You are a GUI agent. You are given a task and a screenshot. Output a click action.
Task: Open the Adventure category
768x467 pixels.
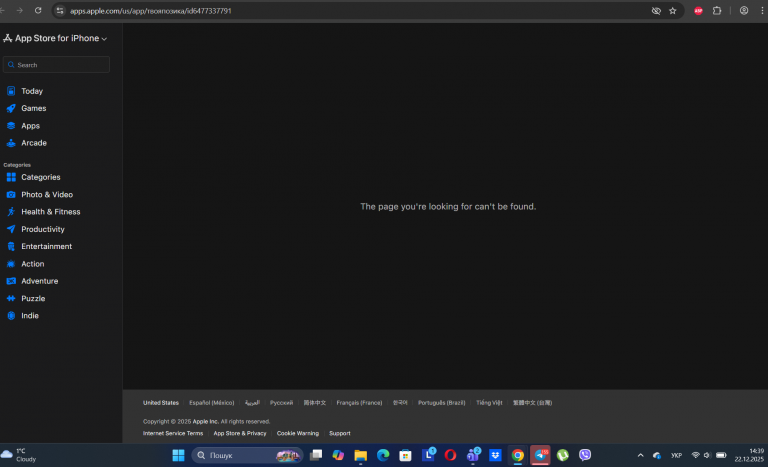[x=39, y=281]
